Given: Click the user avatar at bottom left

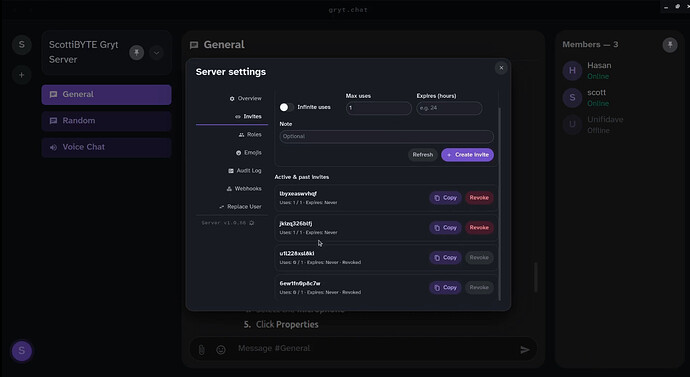Looking at the screenshot, I should point(22,351).
